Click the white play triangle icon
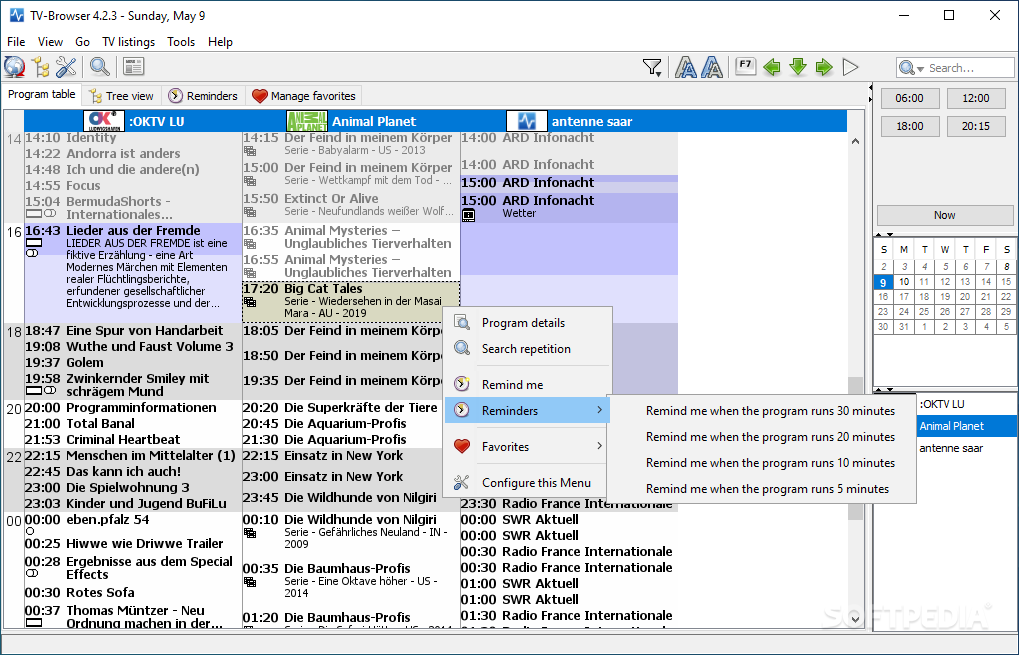This screenshot has width=1019, height=655. pyautogui.click(x=850, y=67)
